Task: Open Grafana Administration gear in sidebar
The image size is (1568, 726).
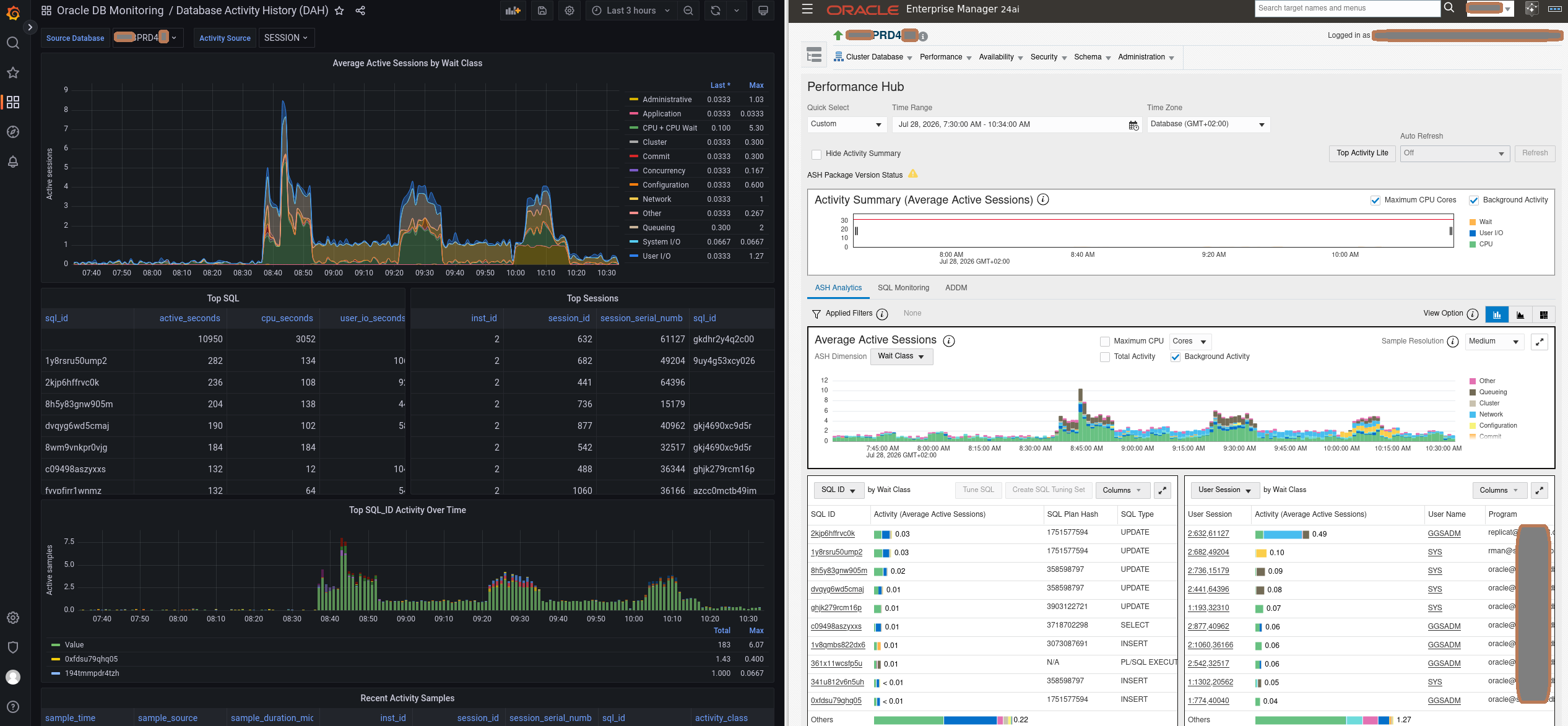Action: [x=13, y=618]
